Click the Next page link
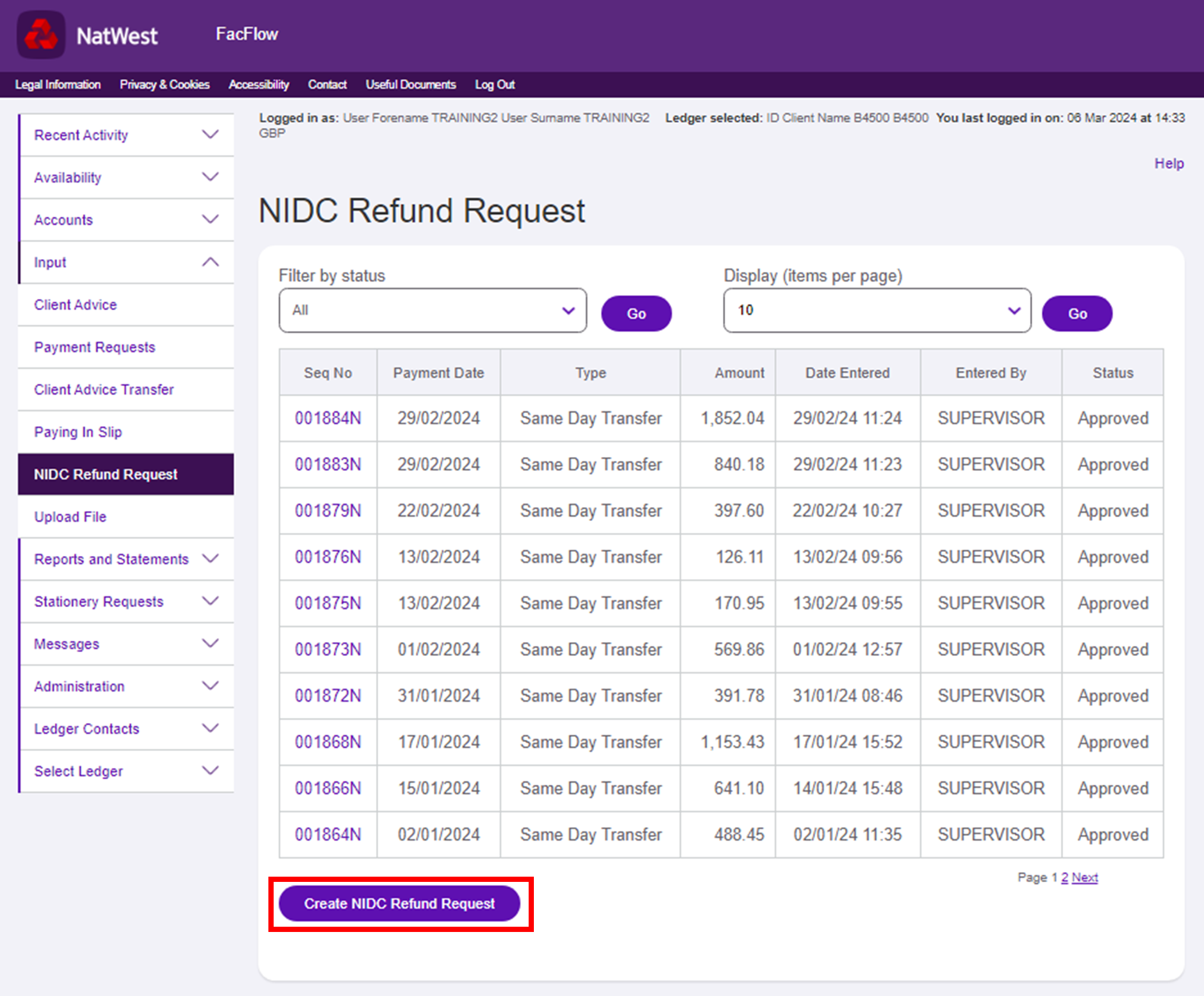The width and height of the screenshot is (1204, 996). coord(1085,877)
